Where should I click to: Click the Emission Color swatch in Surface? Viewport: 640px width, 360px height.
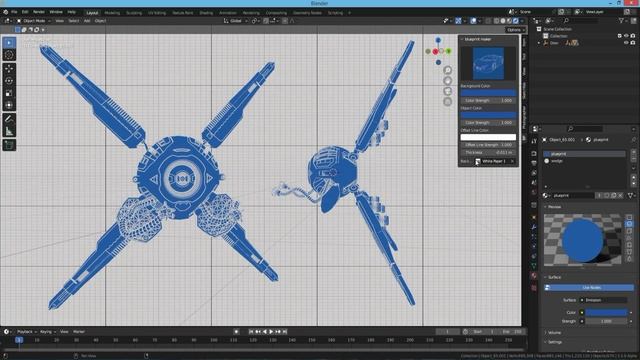(606, 313)
